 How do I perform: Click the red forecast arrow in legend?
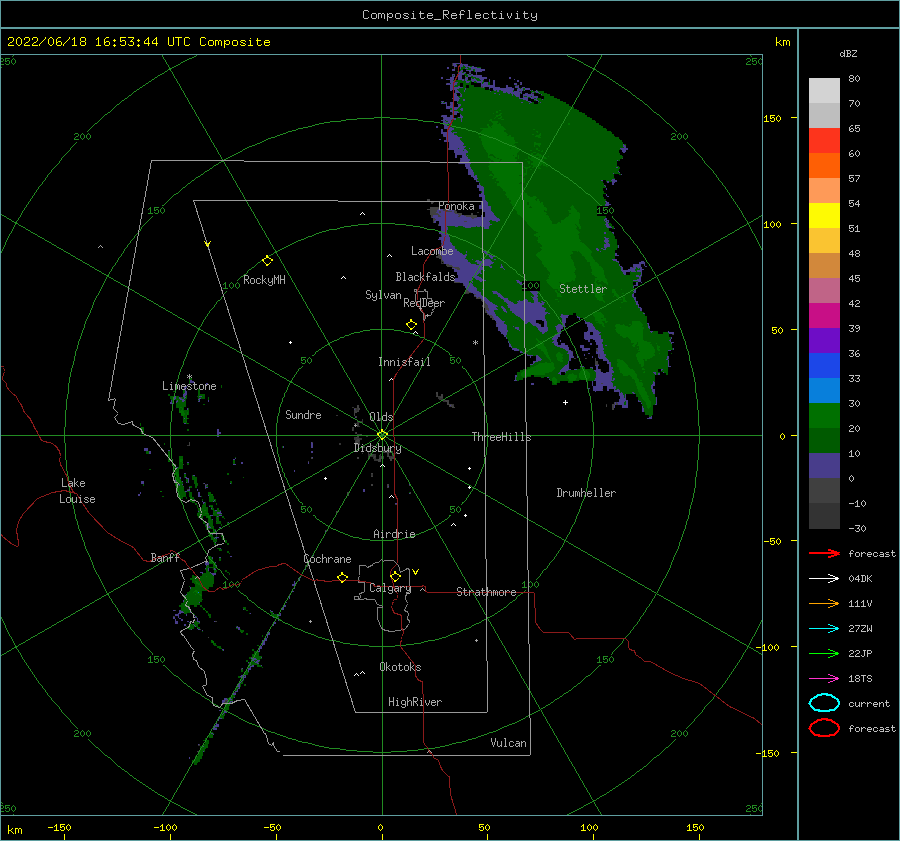[x=824, y=553]
